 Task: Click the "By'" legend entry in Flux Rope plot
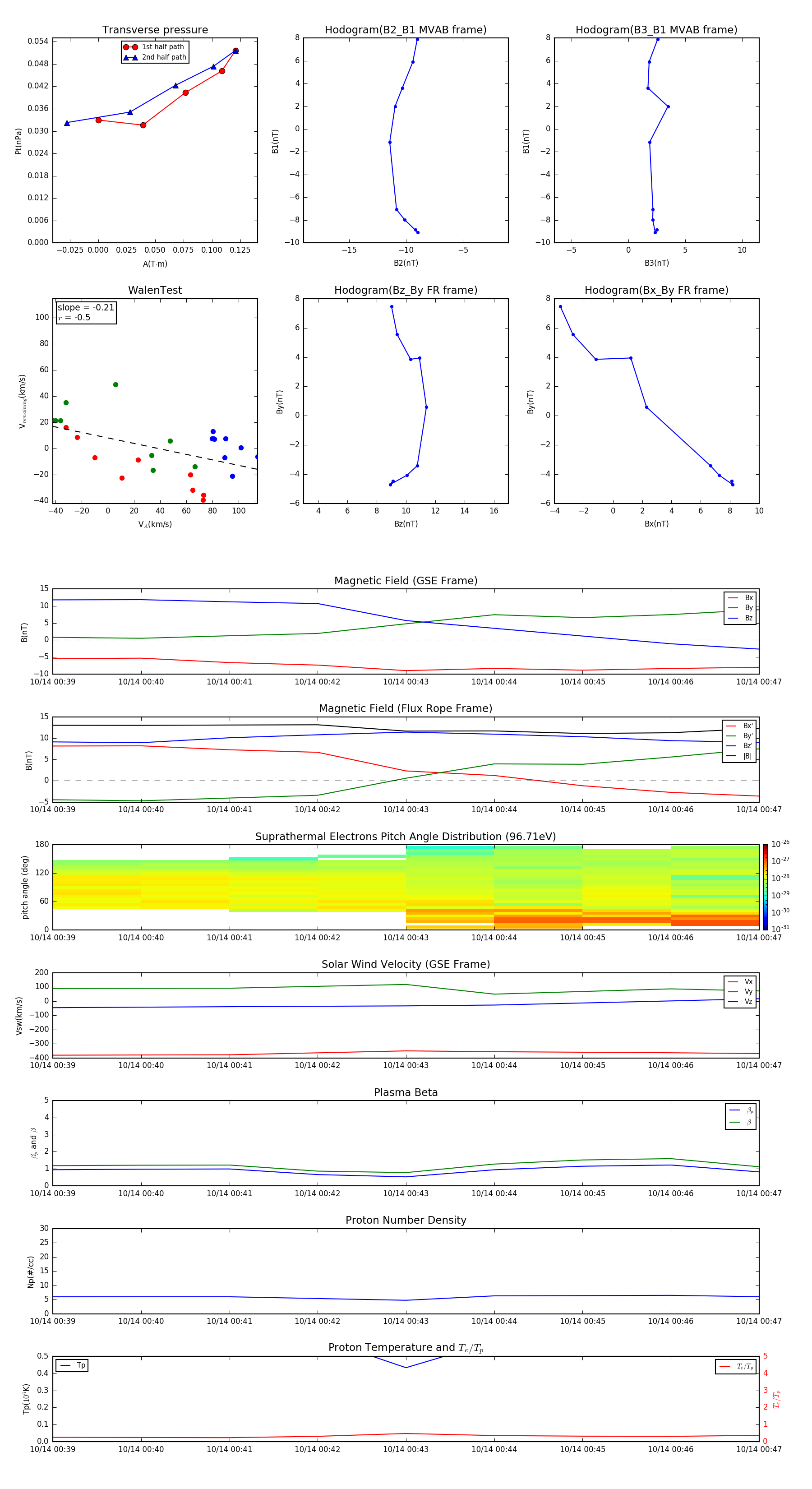[739, 736]
